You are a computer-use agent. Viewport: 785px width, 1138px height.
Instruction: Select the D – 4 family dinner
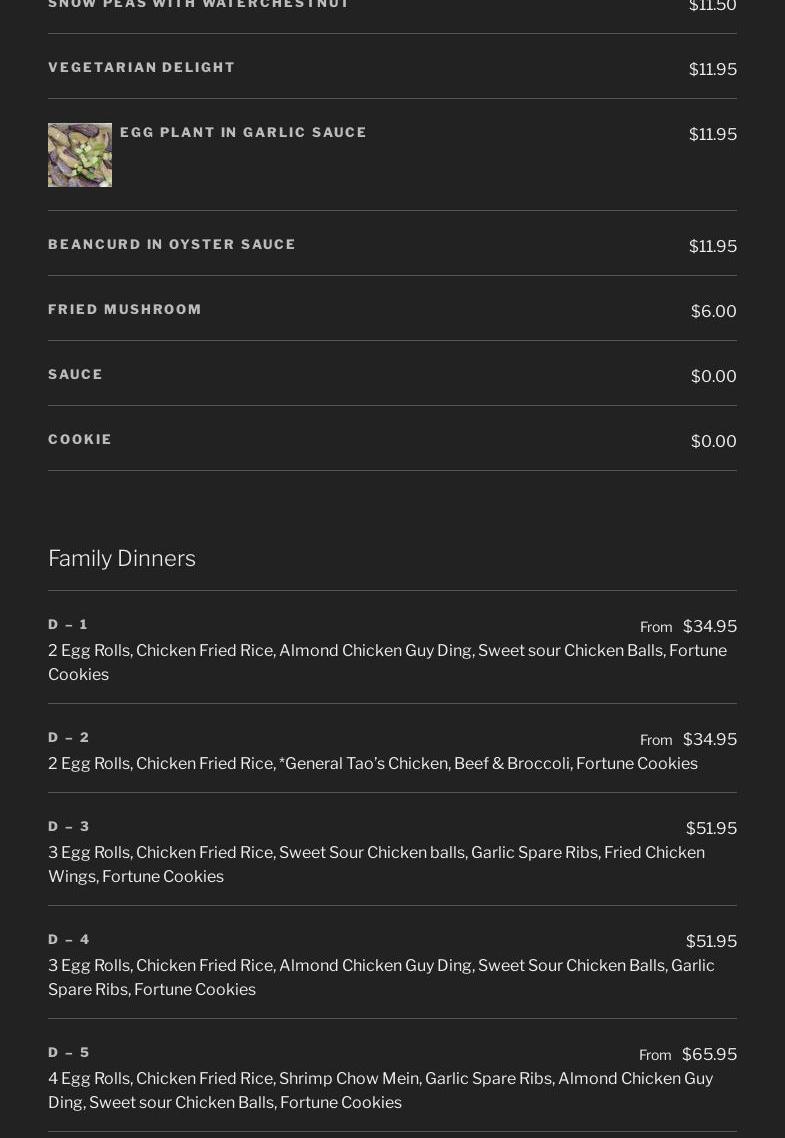click(69, 939)
